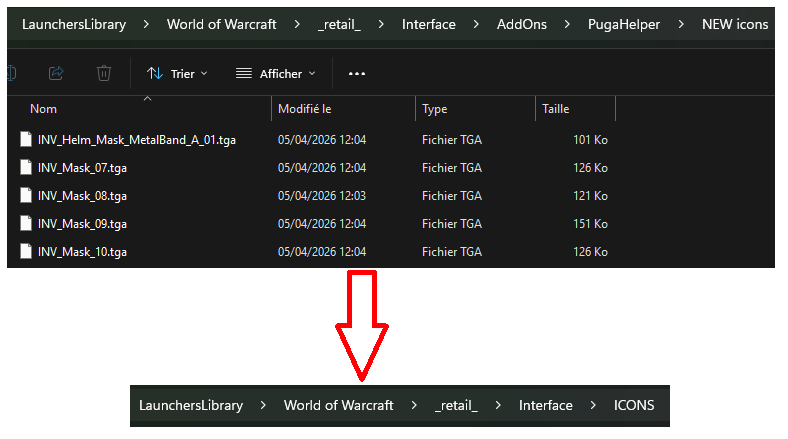Go to ICONS folder in bottom breadcrumb
The width and height of the screenshot is (788, 439).
[634, 405]
